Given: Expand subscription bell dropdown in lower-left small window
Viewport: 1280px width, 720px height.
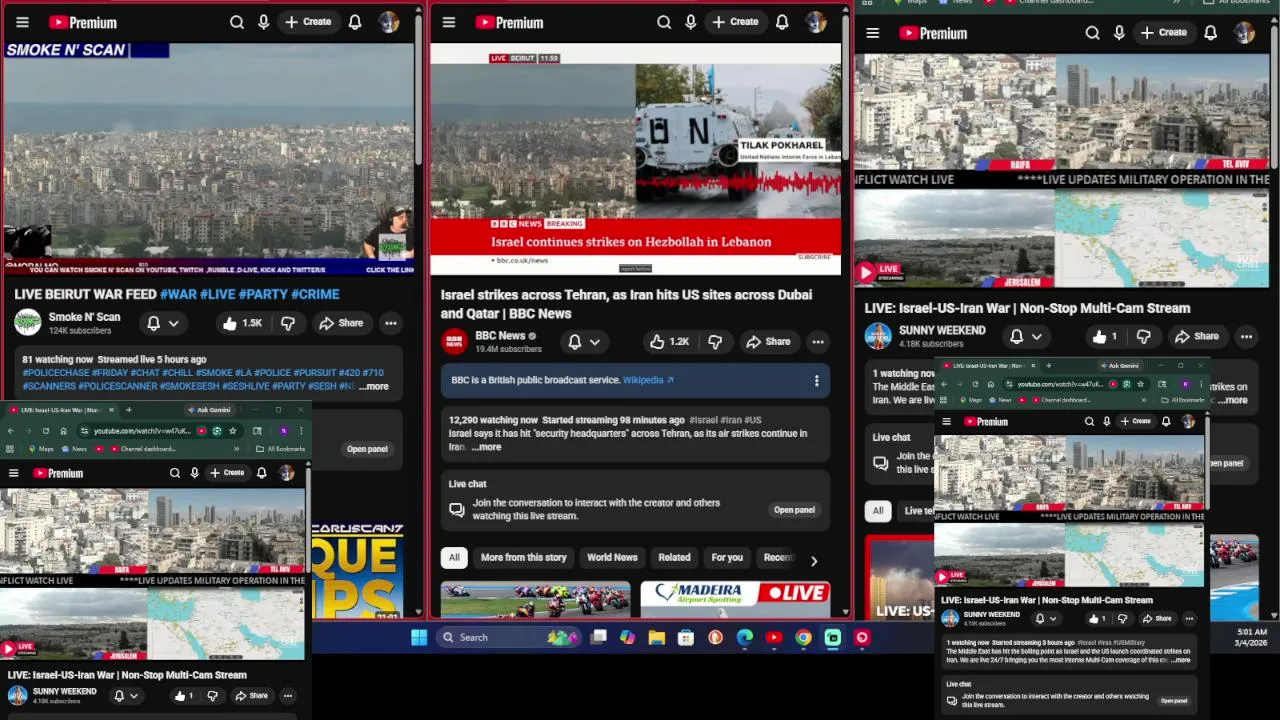Looking at the screenshot, I should (125, 696).
